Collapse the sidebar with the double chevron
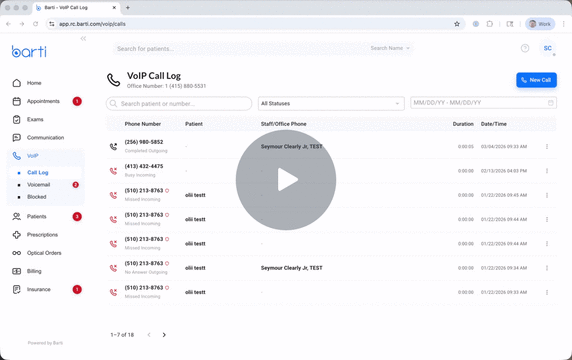572x360 pixels. [83, 38]
